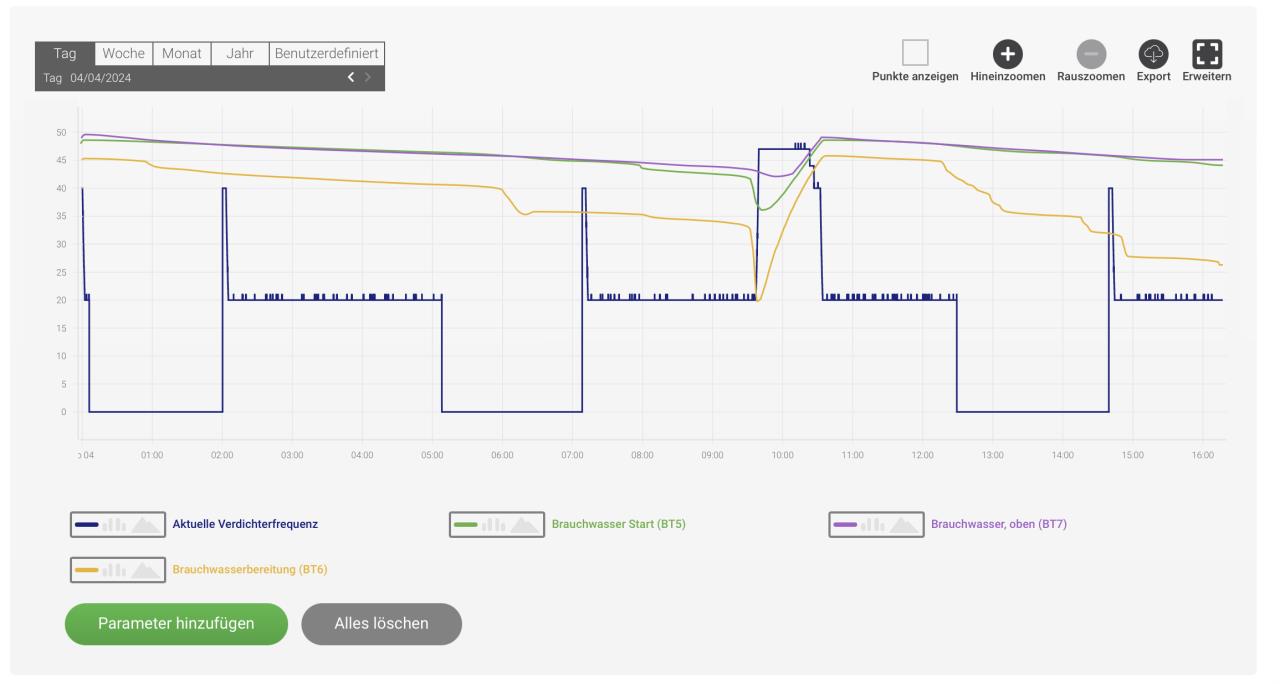Go to next day with right chevron
1280x684 pixels.
point(368,78)
